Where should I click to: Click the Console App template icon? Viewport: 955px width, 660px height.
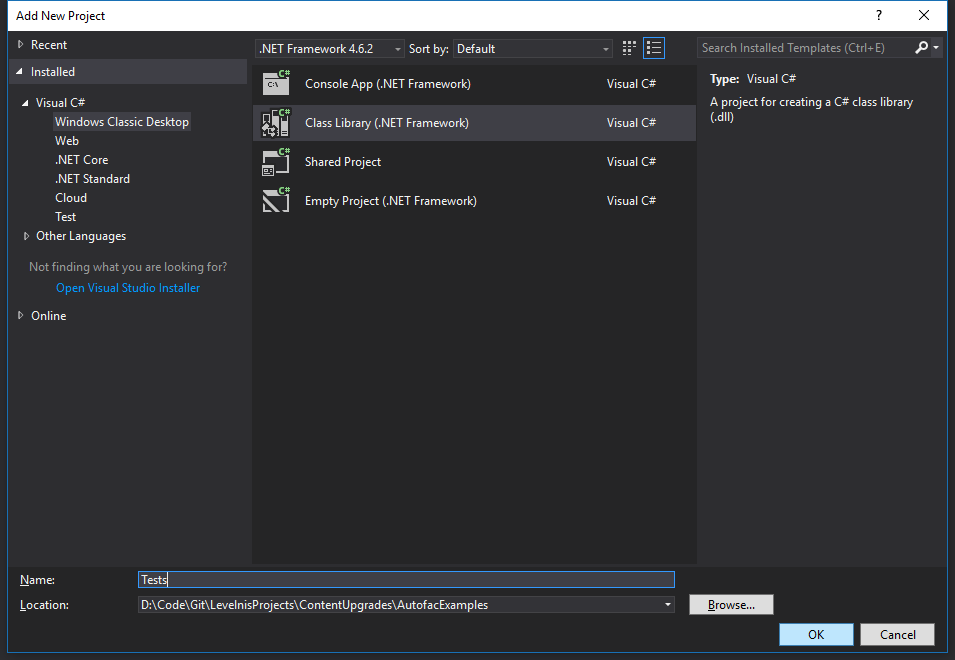click(x=276, y=83)
